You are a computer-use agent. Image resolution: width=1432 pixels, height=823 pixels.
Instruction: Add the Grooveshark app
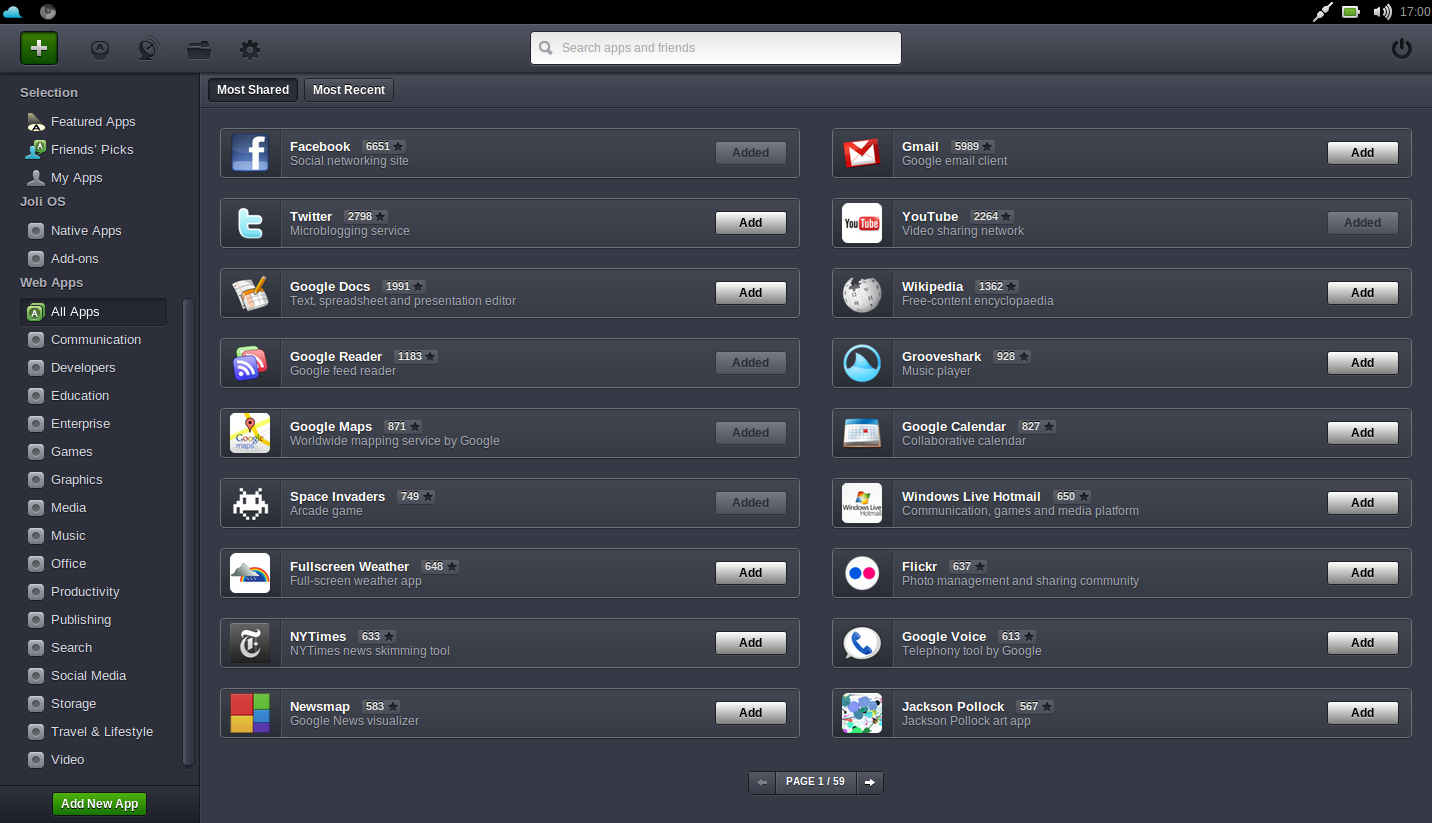(x=1363, y=363)
